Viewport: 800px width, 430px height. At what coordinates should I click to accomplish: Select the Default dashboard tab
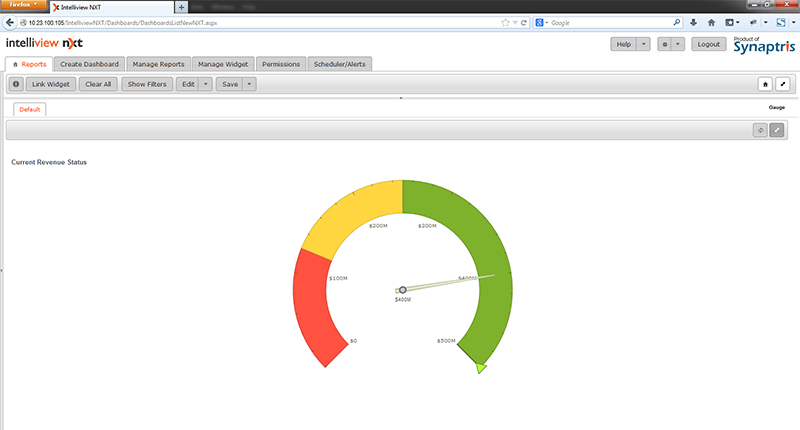click(x=29, y=109)
